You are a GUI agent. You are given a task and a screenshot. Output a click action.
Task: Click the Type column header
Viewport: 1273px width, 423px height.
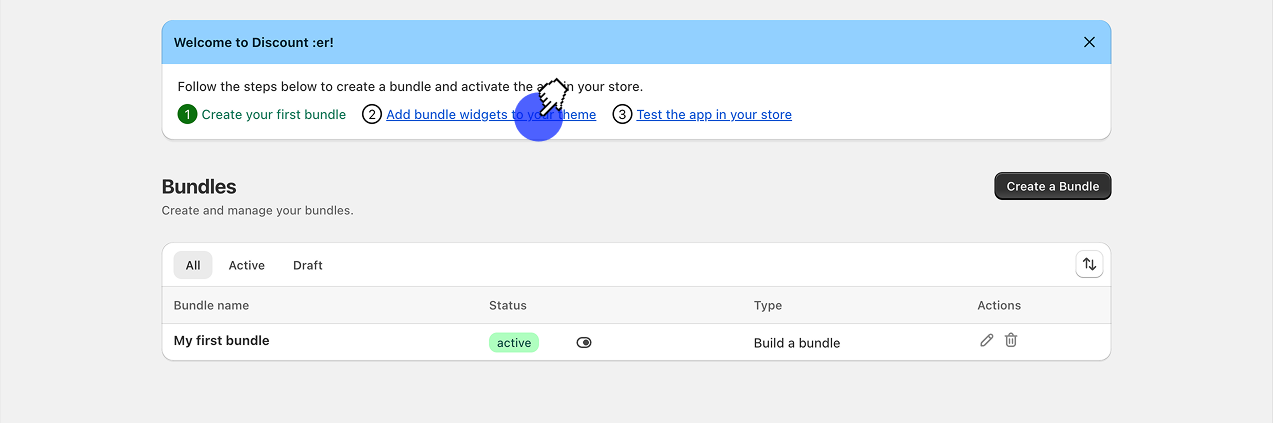768,305
